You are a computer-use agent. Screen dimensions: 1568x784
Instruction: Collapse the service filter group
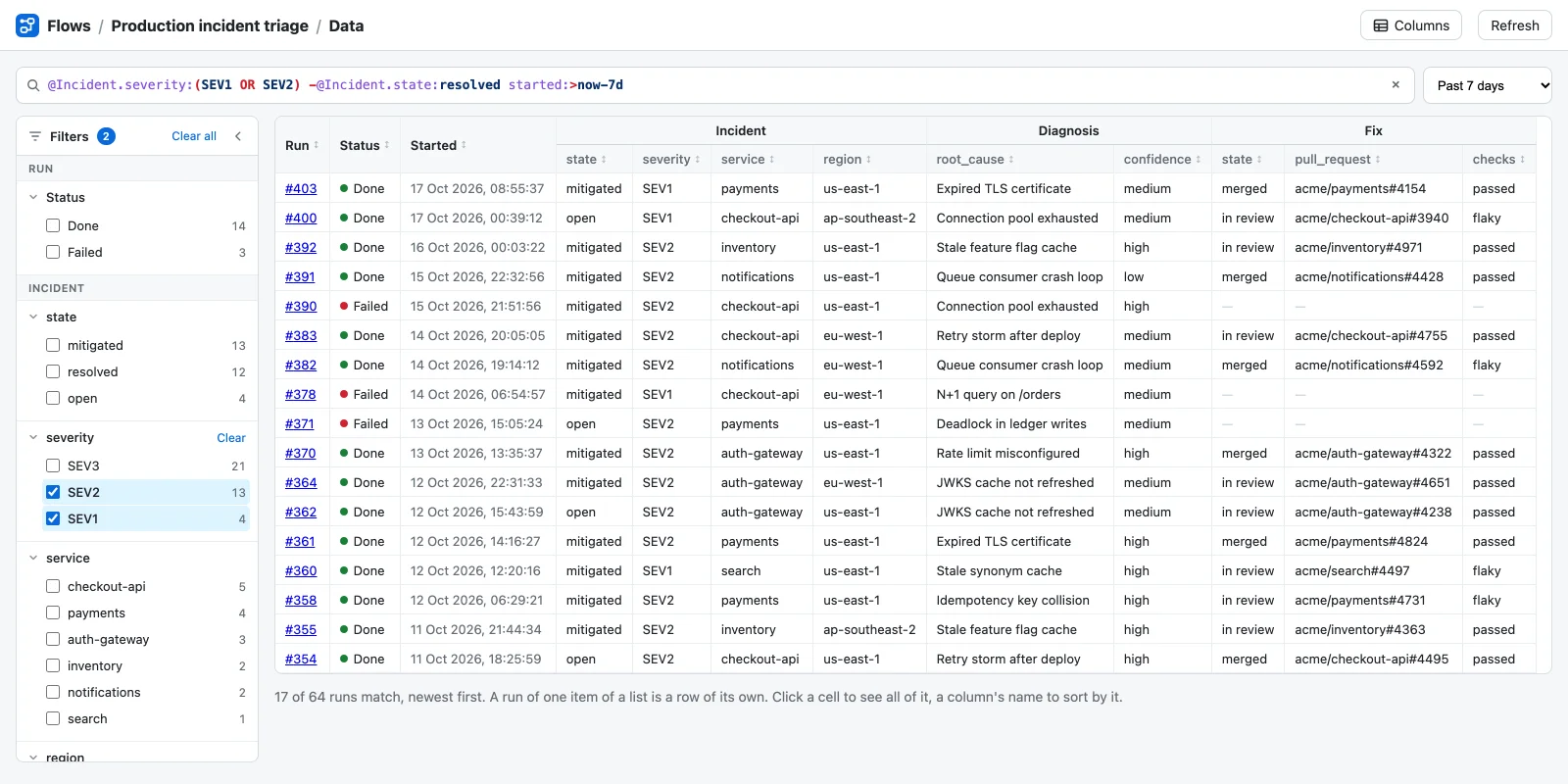33,558
